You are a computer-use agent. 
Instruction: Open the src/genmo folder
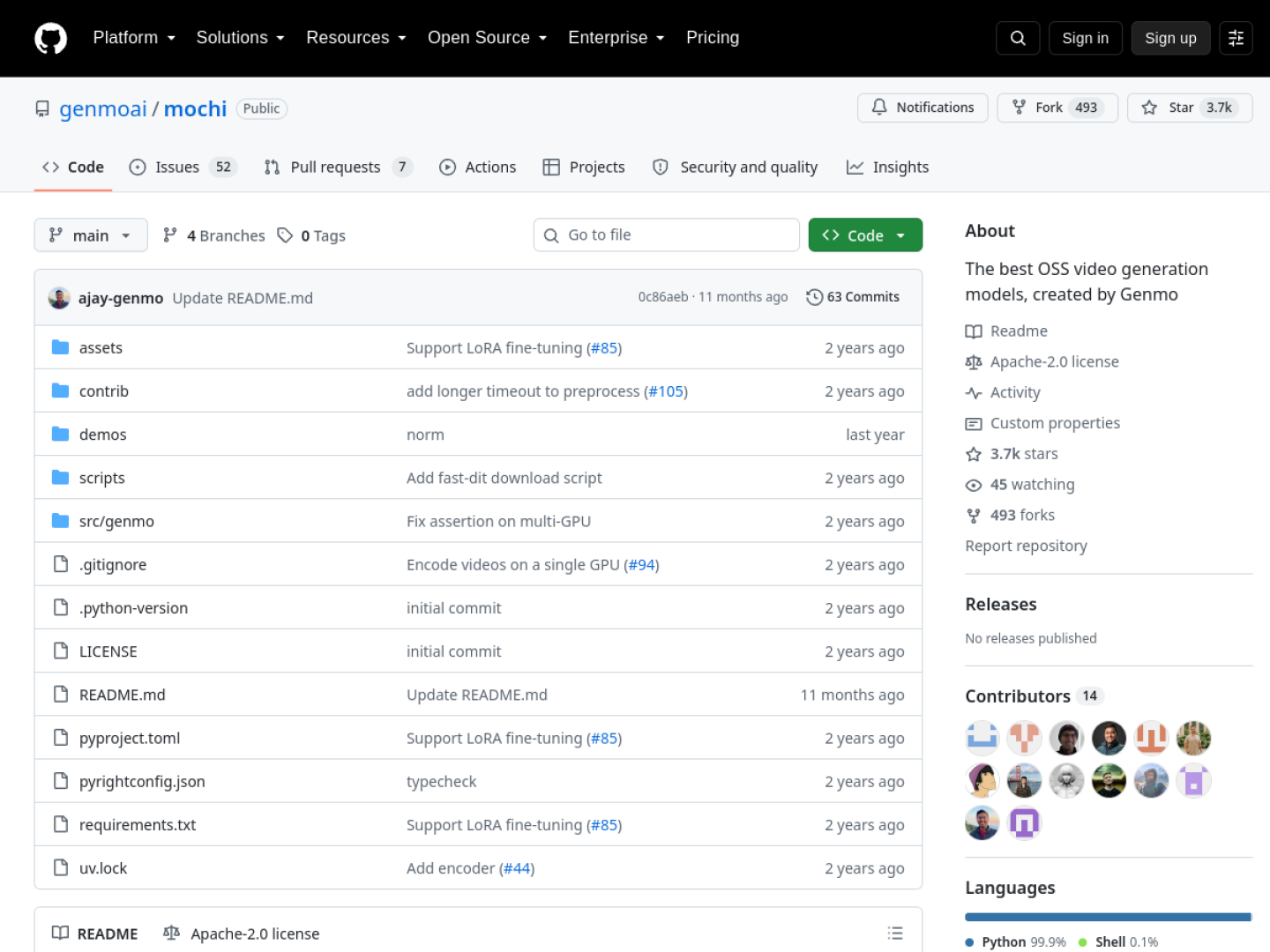coord(116,521)
